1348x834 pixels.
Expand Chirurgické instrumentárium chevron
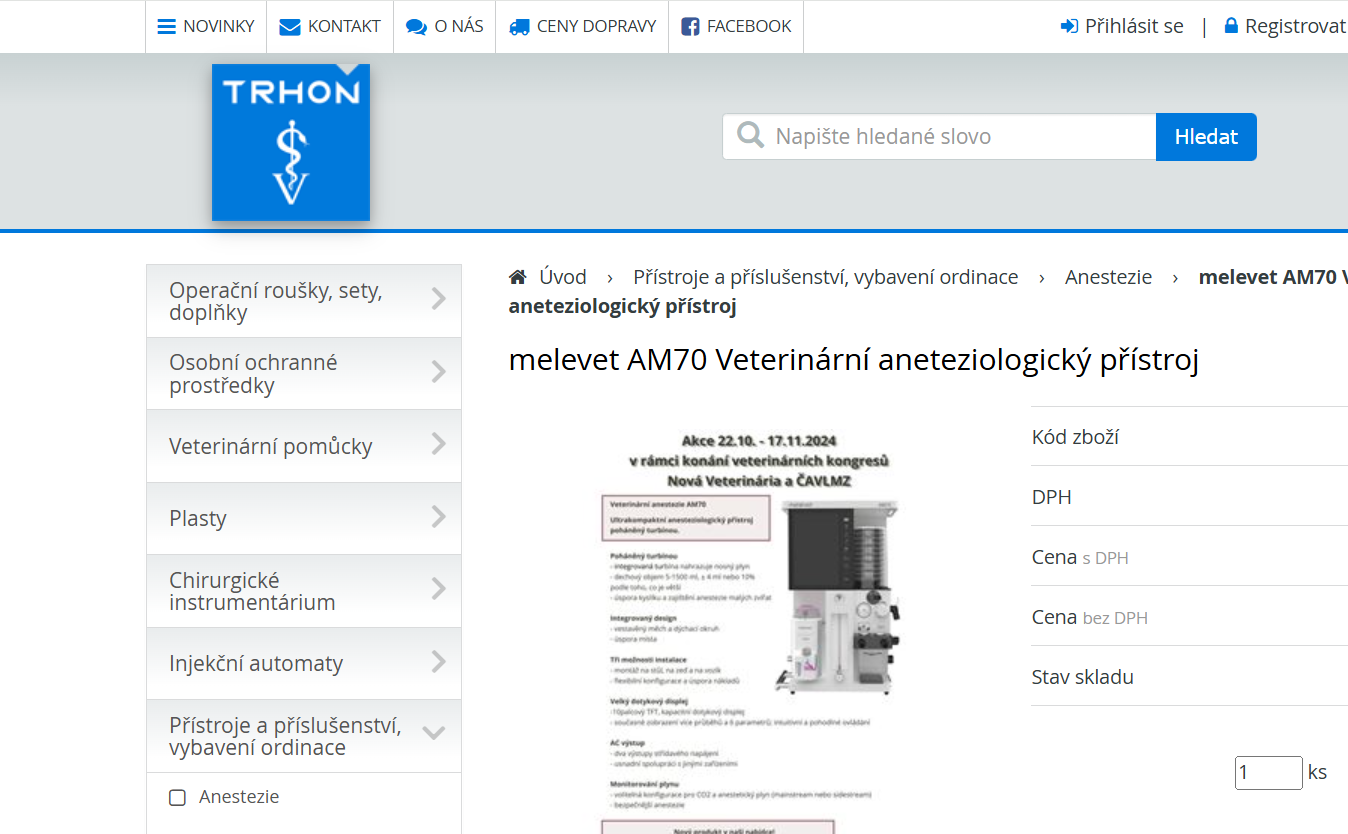click(x=438, y=589)
